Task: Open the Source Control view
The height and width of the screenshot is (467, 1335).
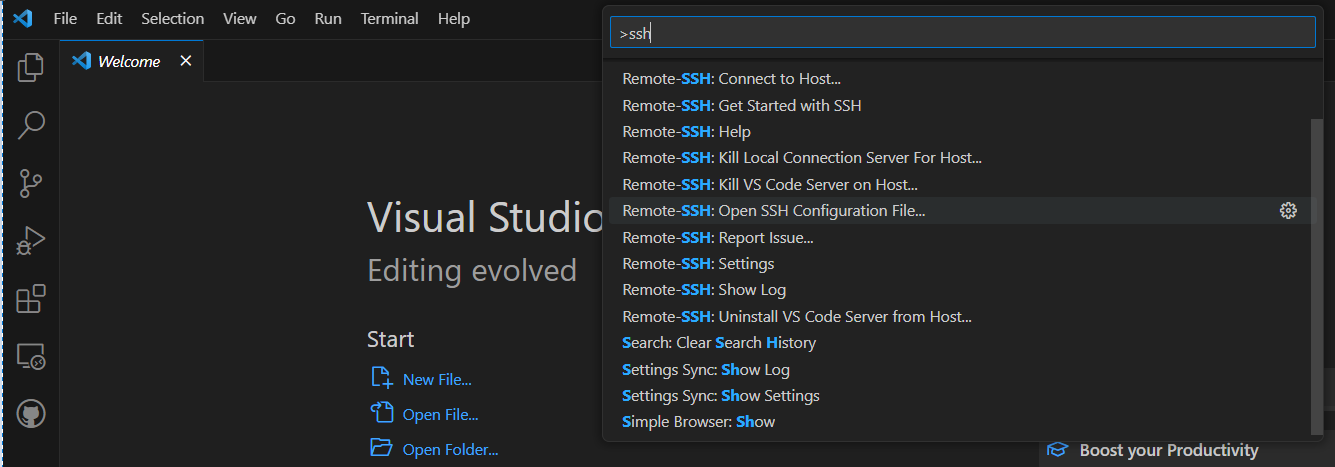Action: (x=31, y=183)
